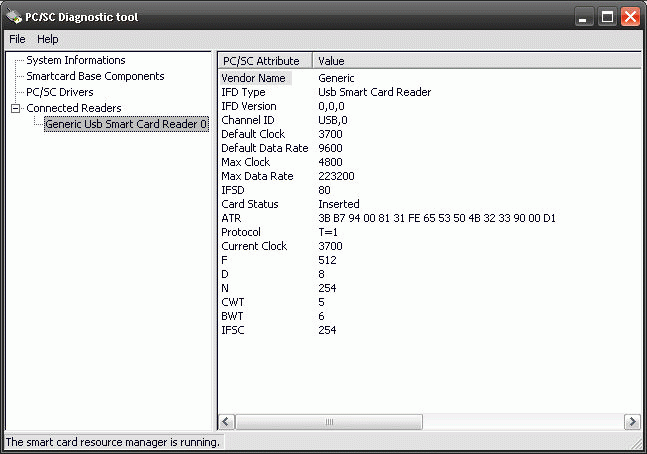Select the Default Data Rate attribute

(x=264, y=148)
